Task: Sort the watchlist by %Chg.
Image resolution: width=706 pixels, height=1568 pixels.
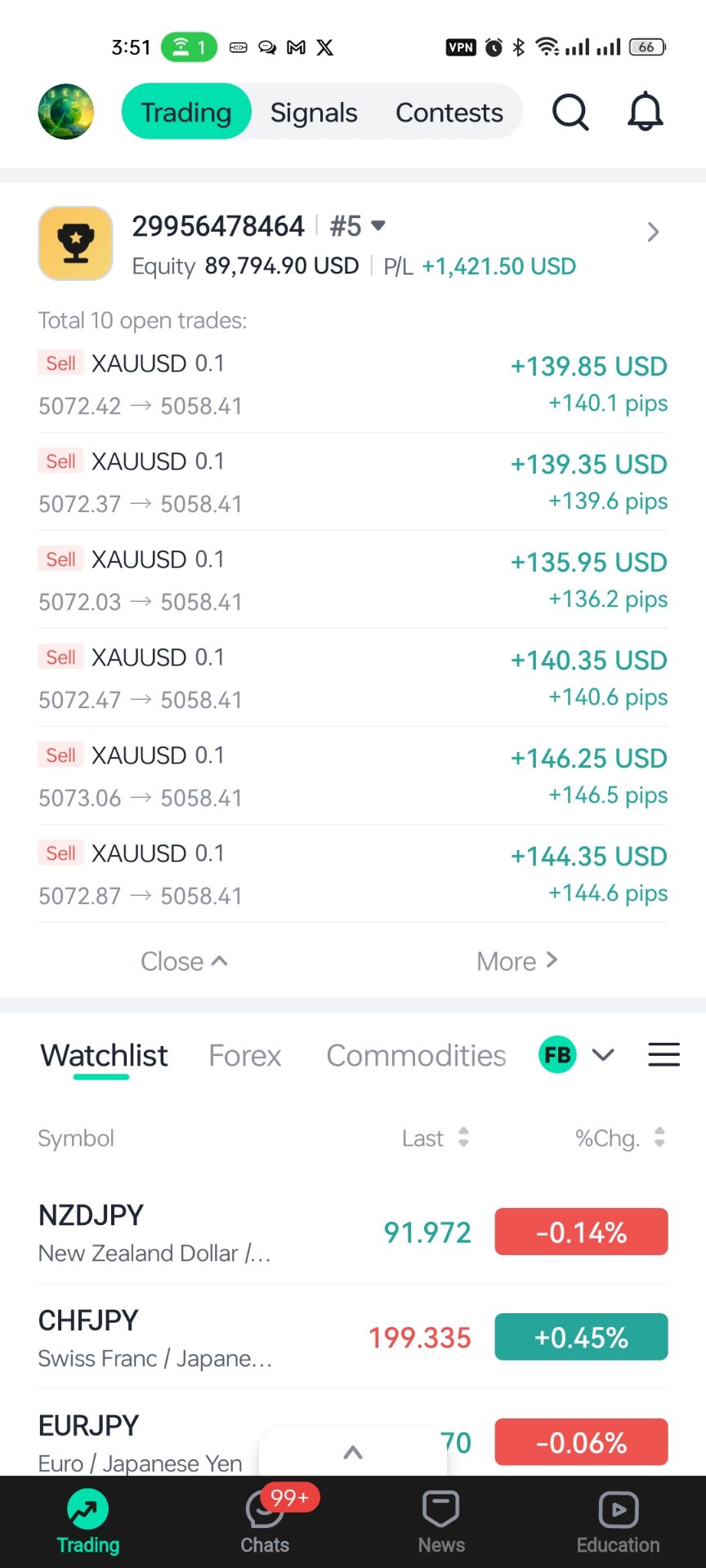Action: point(620,1138)
